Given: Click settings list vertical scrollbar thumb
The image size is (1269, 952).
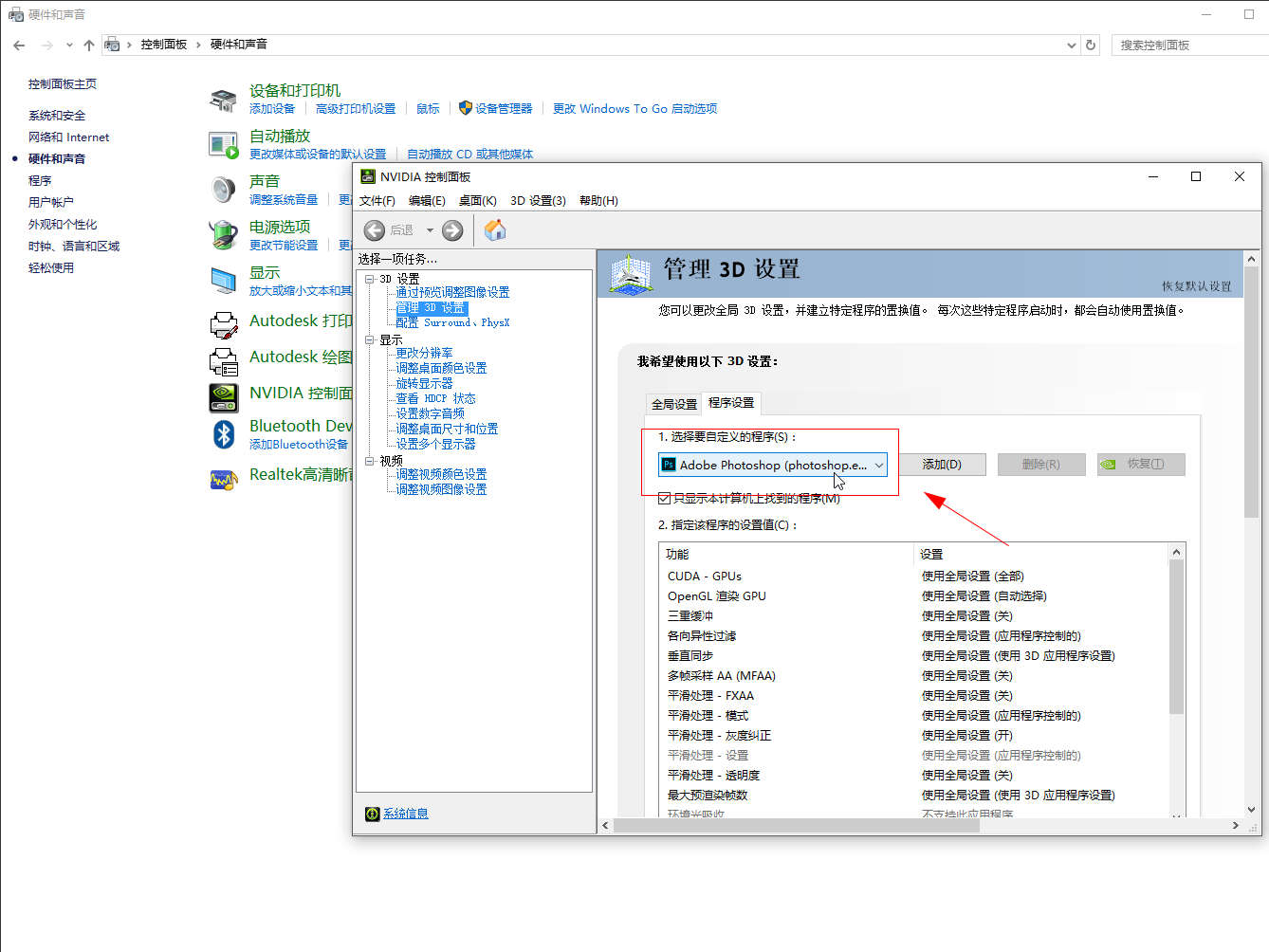Looking at the screenshot, I should click(x=1176, y=636).
